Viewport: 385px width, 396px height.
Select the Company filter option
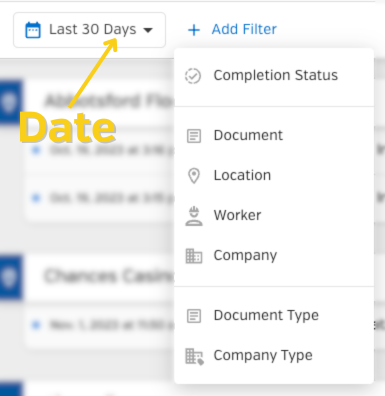click(x=274, y=255)
